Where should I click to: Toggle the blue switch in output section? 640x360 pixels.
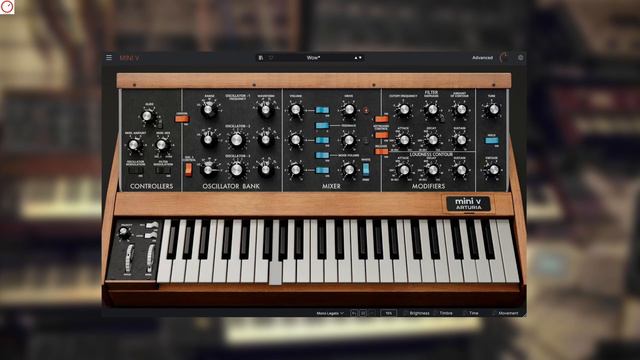point(492,140)
